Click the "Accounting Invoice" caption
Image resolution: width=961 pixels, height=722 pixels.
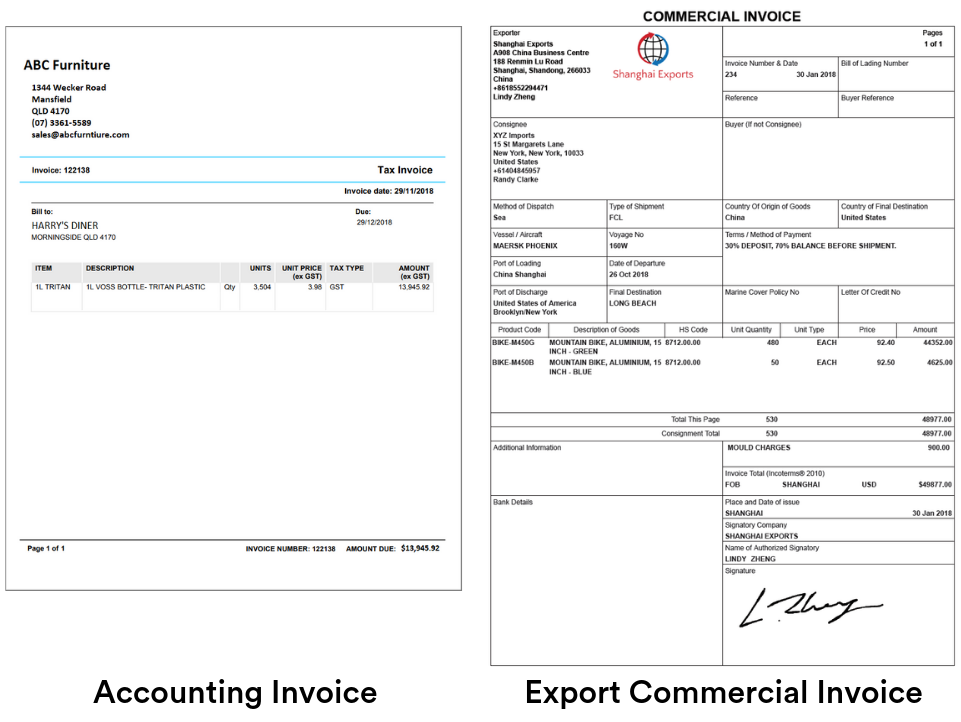tap(235, 692)
